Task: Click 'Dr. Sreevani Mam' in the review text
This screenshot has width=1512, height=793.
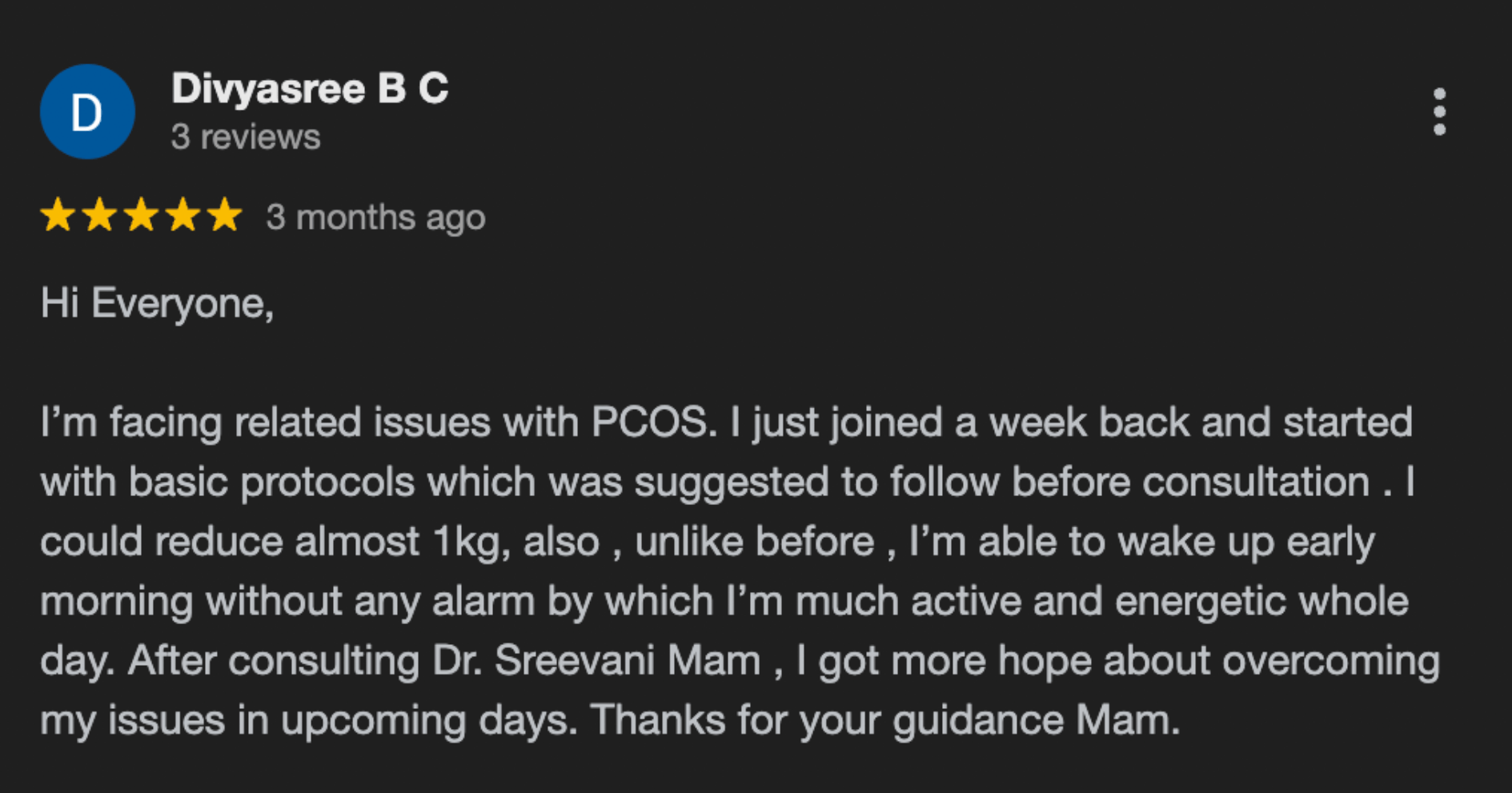Action: pos(596,661)
